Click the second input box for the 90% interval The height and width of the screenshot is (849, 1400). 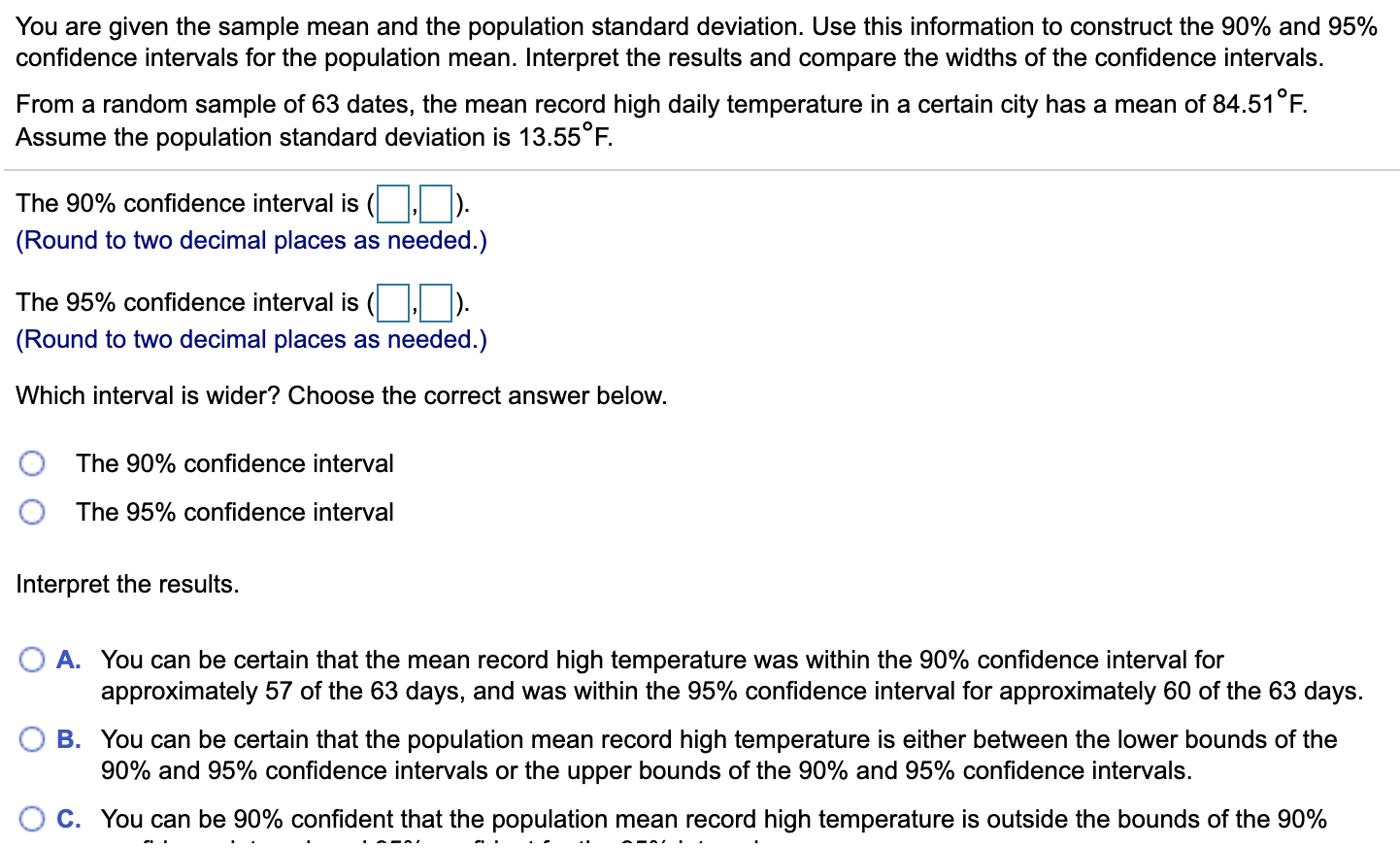(434, 204)
